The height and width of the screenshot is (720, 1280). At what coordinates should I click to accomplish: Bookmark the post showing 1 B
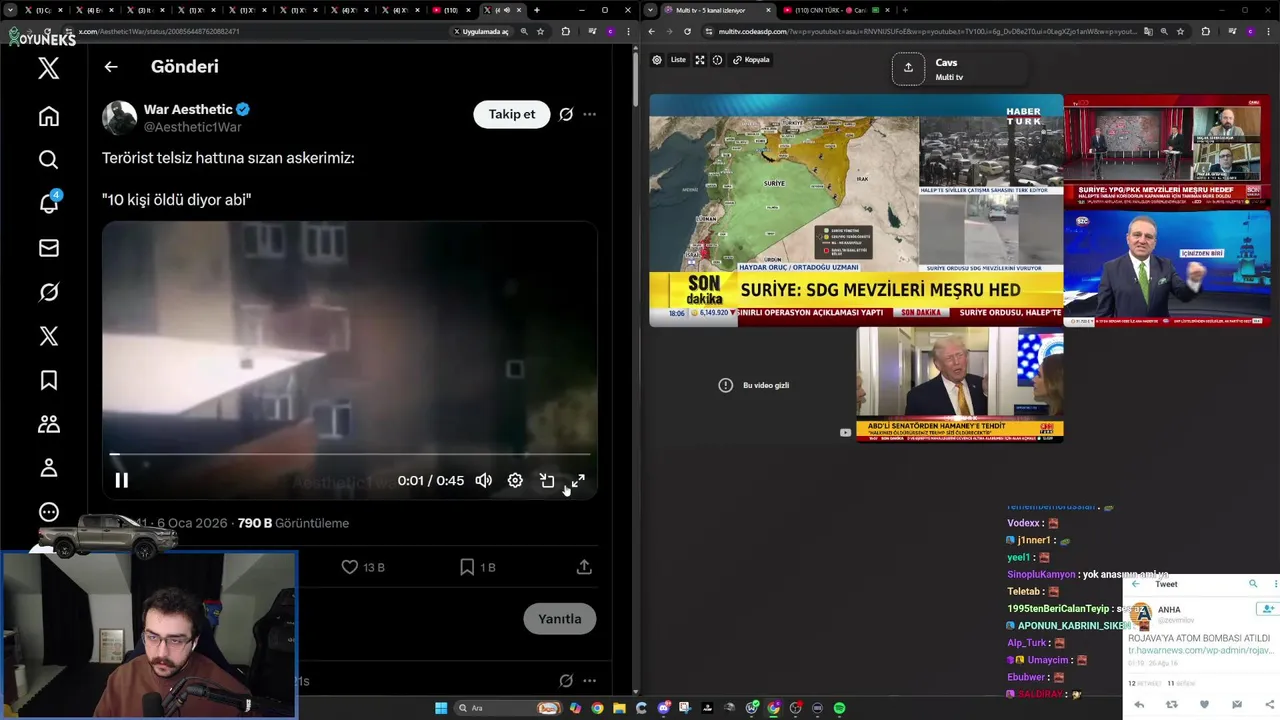click(477, 567)
